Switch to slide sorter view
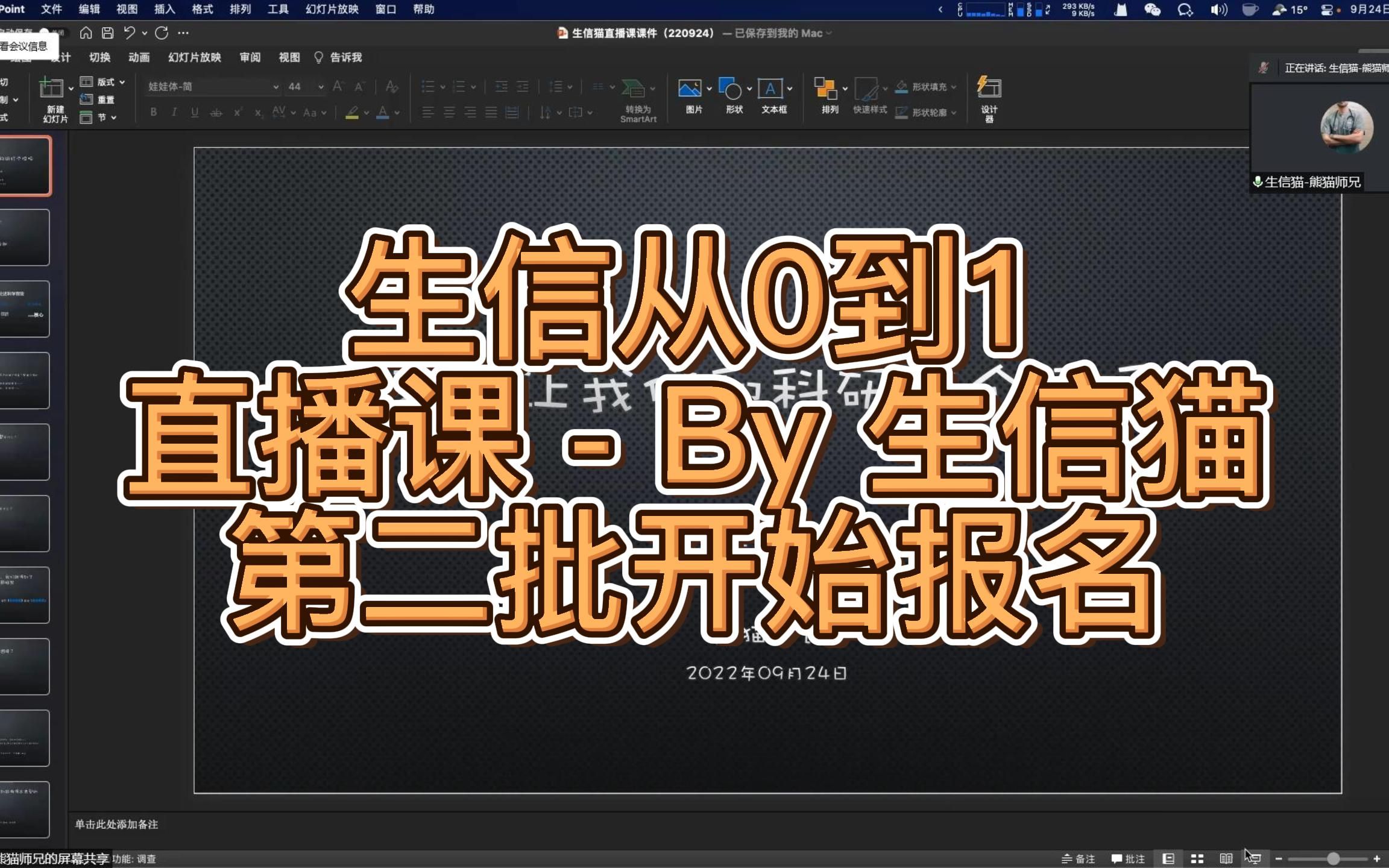The height and width of the screenshot is (868, 1389). (x=1197, y=858)
